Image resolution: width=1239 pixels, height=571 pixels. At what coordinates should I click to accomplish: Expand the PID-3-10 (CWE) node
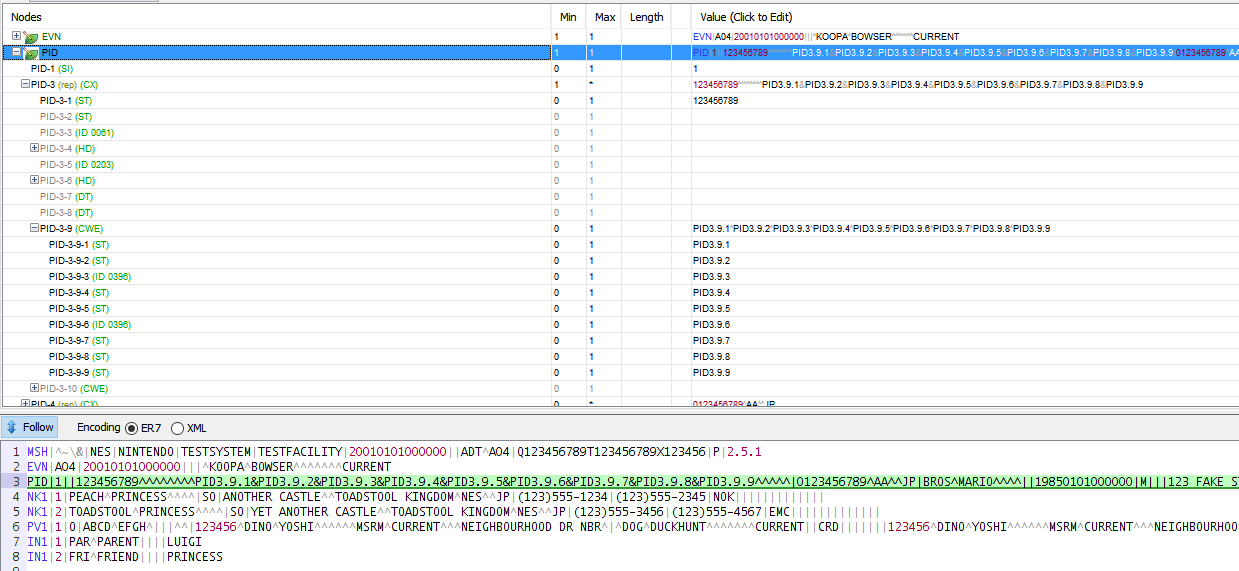coord(34,388)
